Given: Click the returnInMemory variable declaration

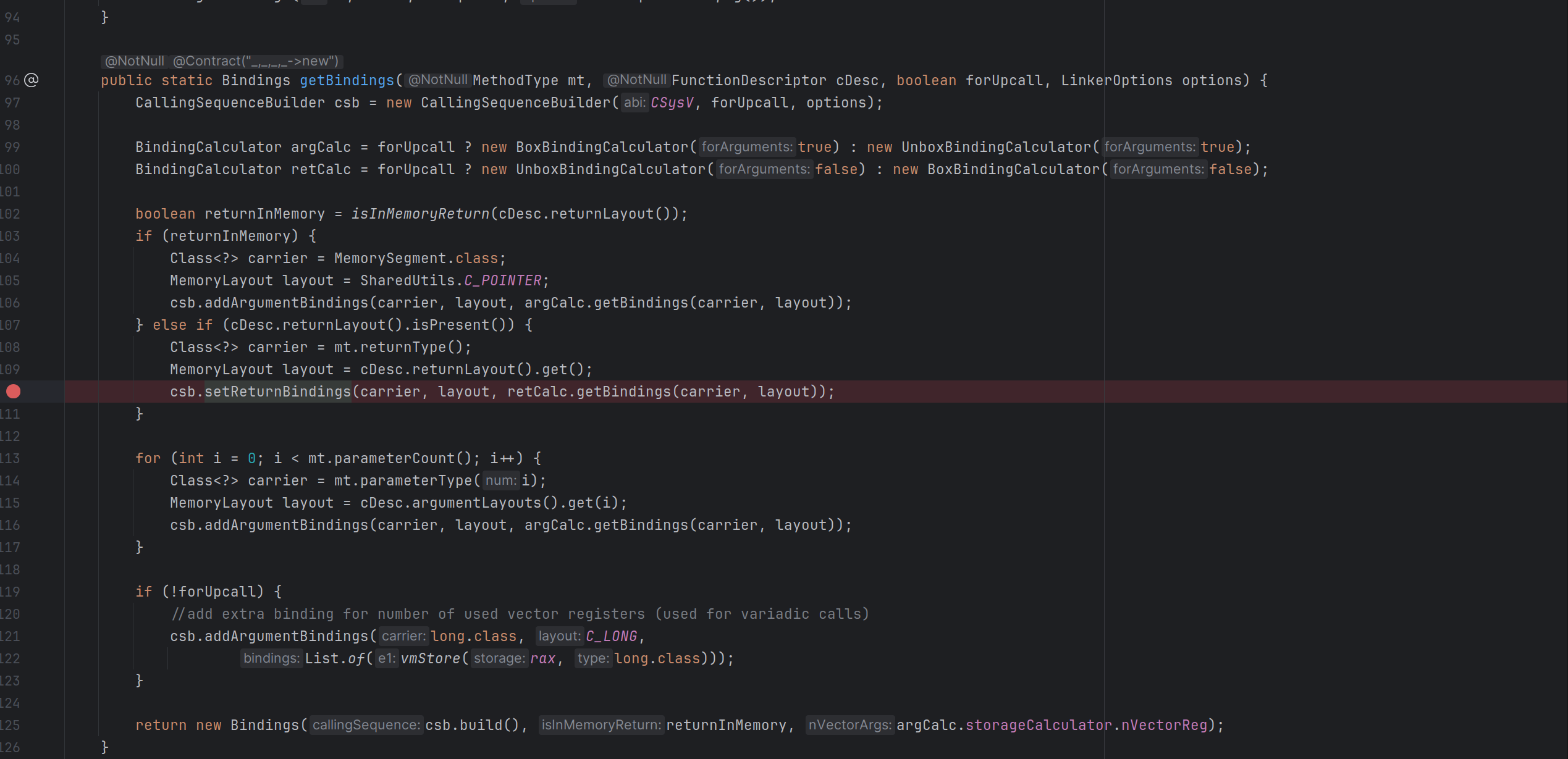Looking at the screenshot, I should (264, 214).
